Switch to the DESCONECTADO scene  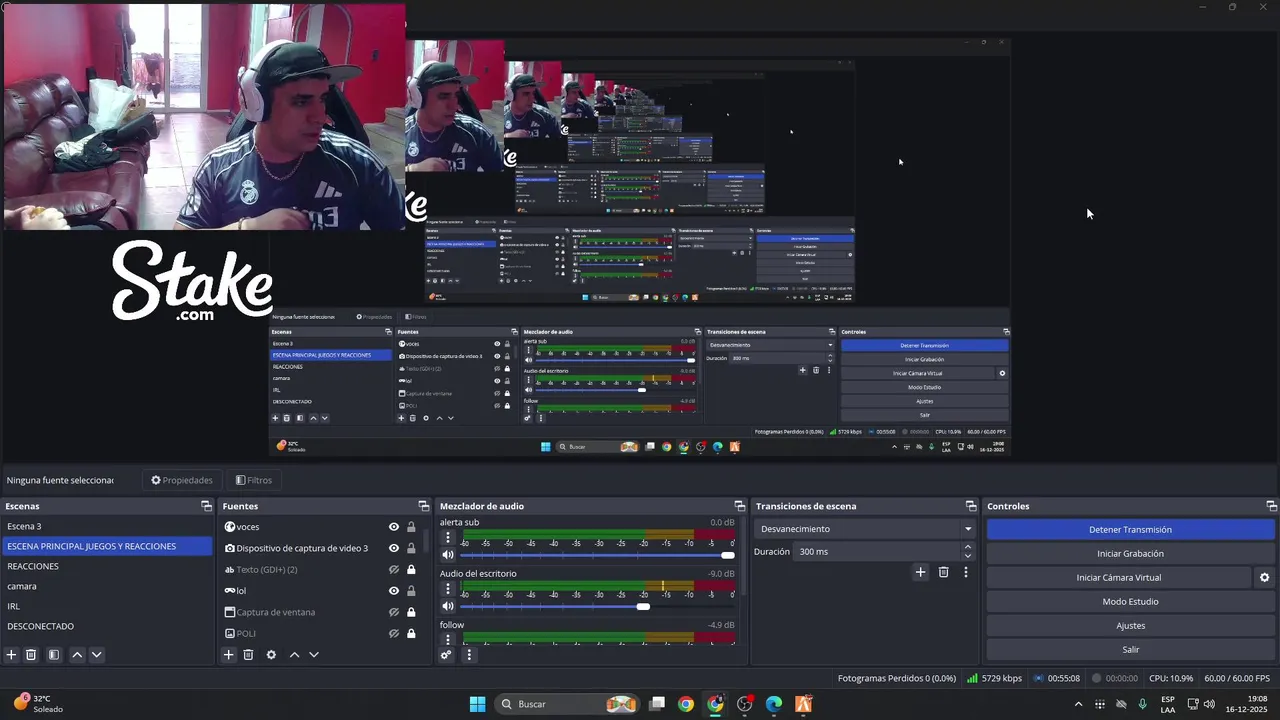pyautogui.click(x=107, y=626)
